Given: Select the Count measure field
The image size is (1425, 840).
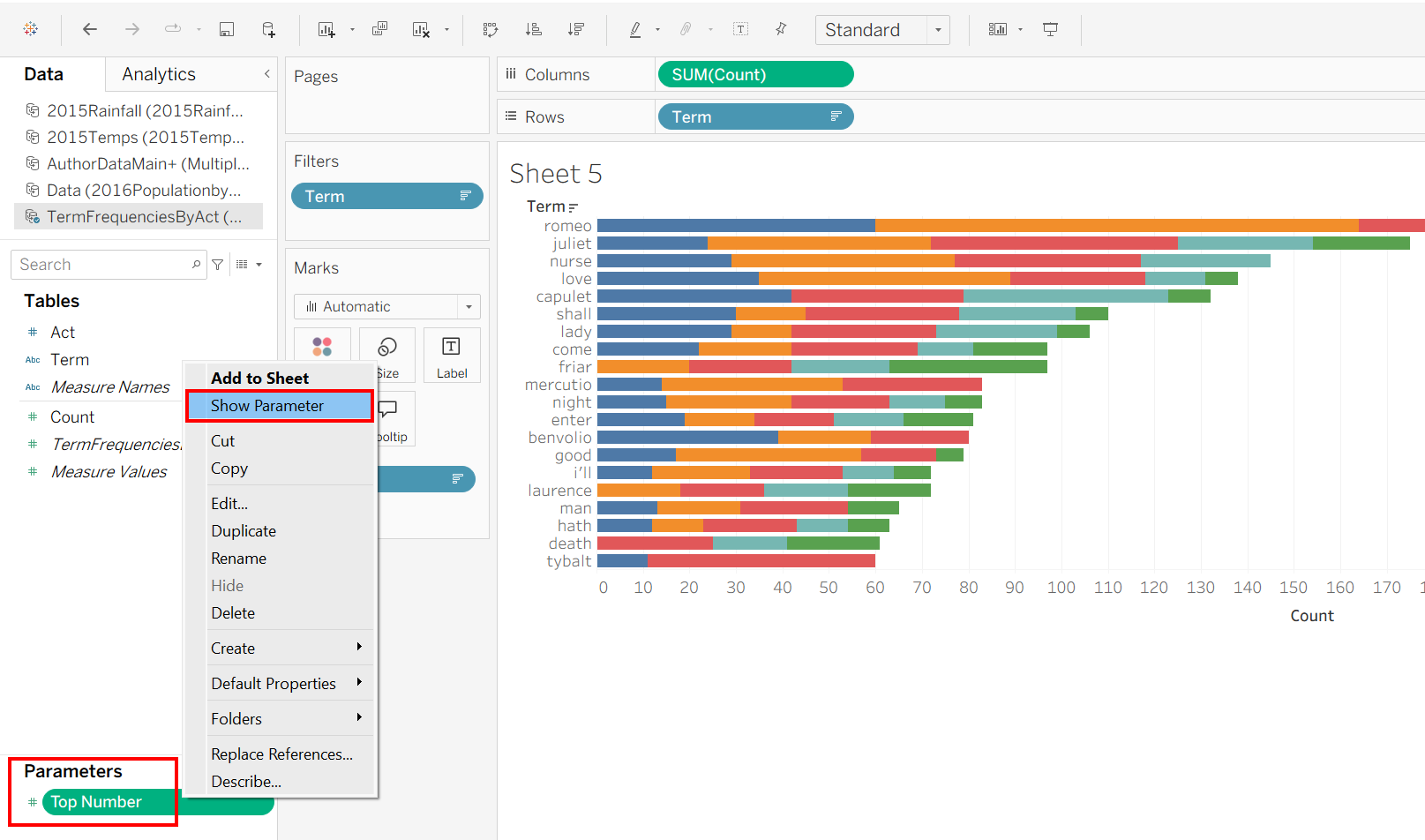Looking at the screenshot, I should (x=72, y=416).
